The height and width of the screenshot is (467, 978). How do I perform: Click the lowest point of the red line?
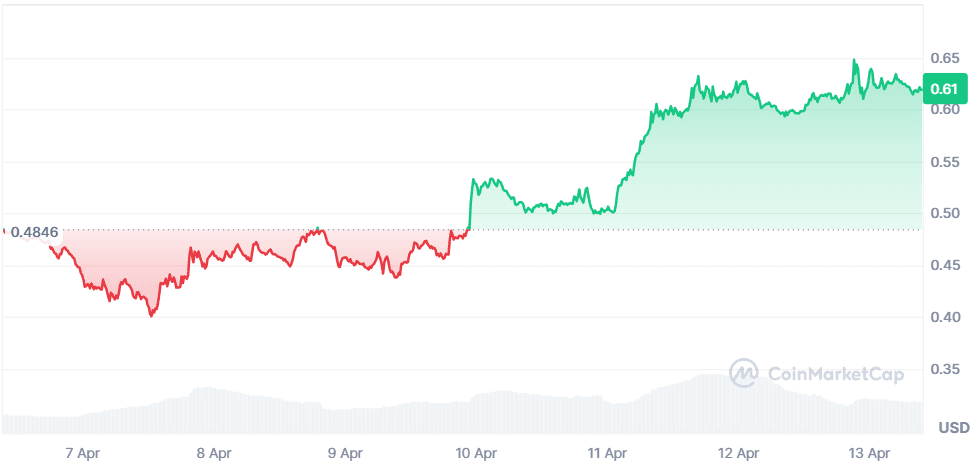pos(152,315)
